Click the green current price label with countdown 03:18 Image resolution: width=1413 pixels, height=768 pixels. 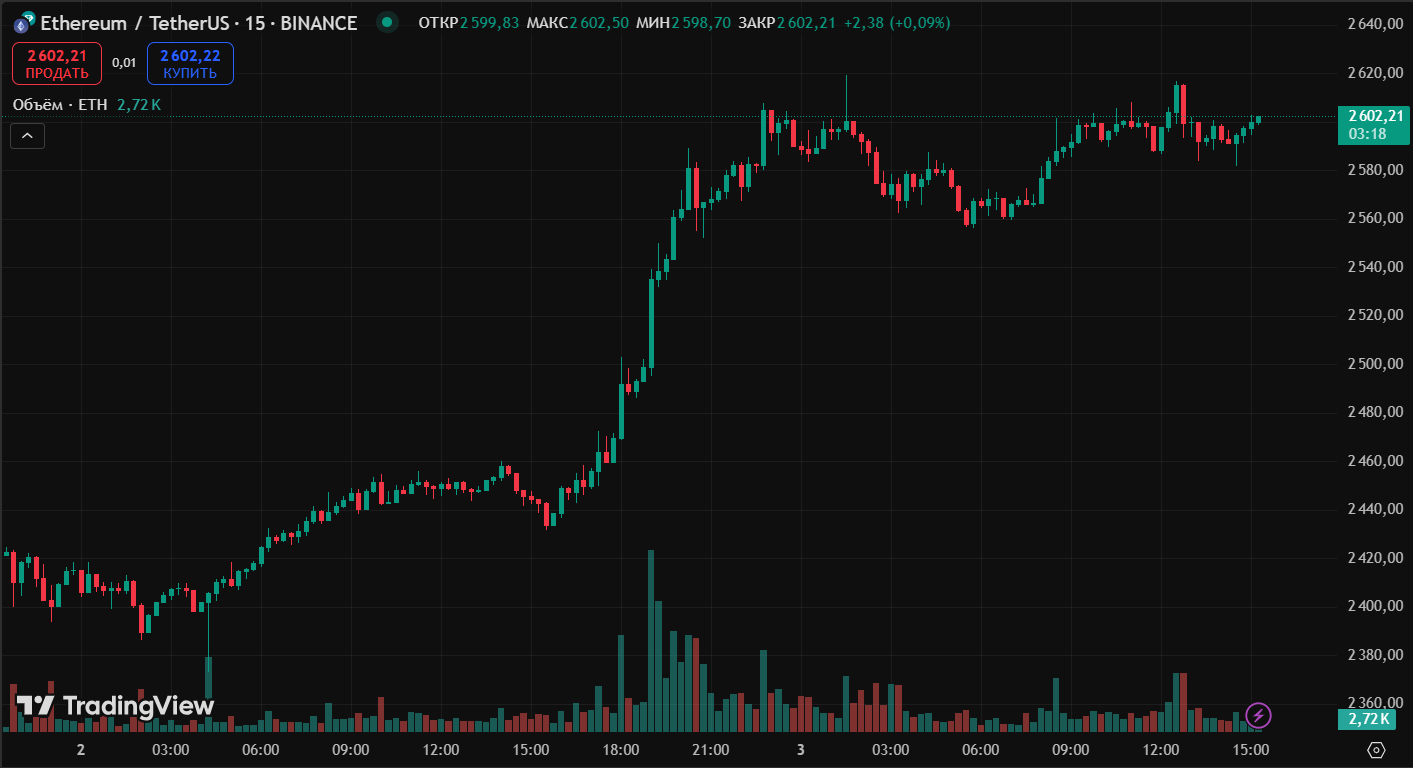coord(1373,124)
